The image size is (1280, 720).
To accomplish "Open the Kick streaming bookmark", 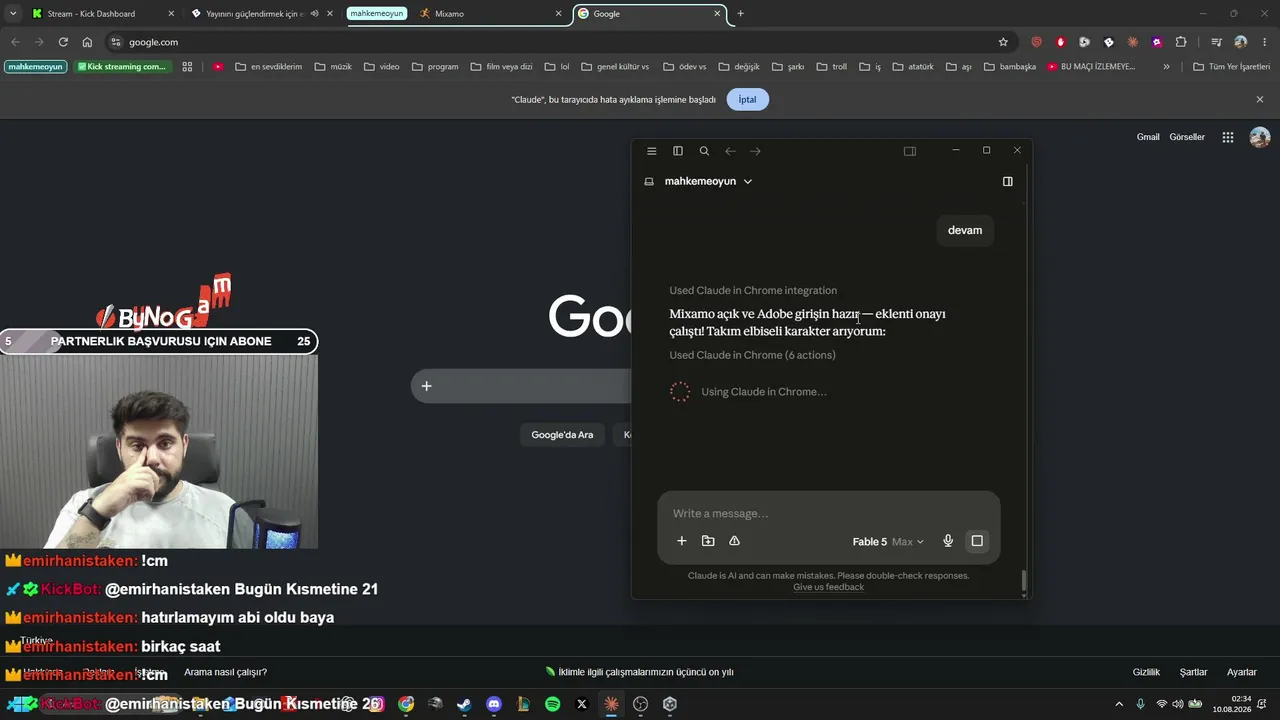I will pos(123,67).
